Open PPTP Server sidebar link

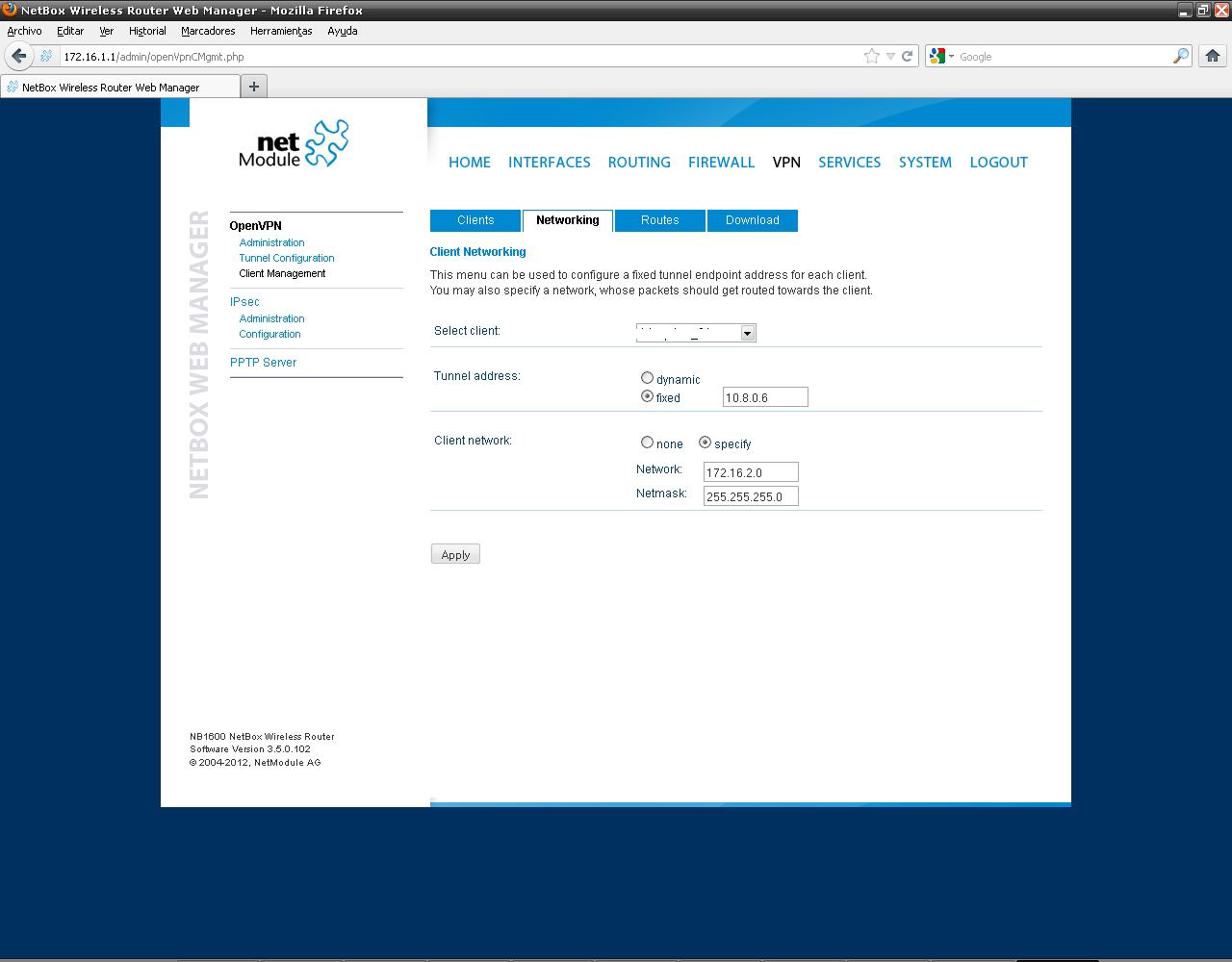click(263, 363)
